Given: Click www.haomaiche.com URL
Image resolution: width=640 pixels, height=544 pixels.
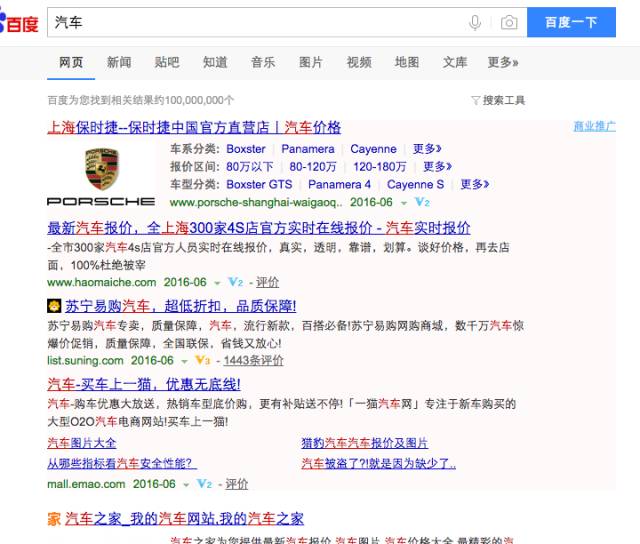Looking at the screenshot, I should coord(102,282).
